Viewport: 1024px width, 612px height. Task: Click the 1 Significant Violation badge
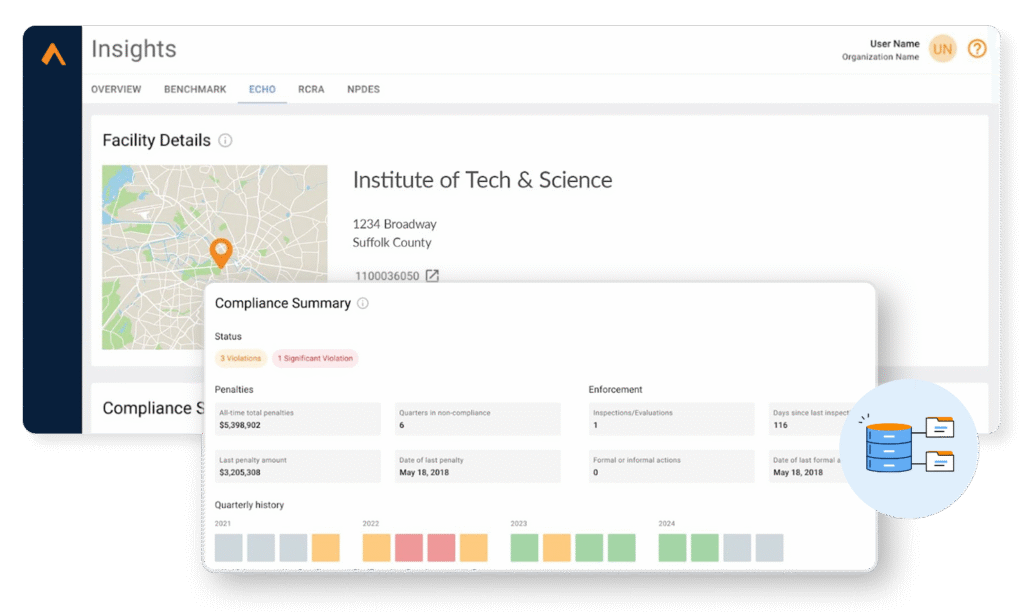click(315, 358)
